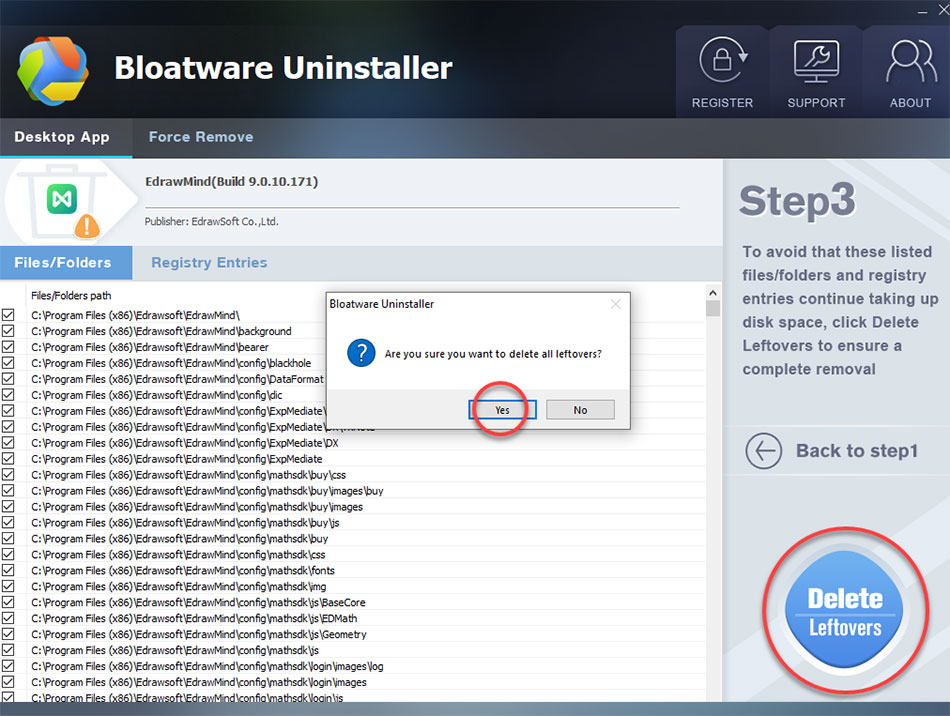The image size is (950, 716).
Task: Uncheck the mathsdk\fonts checkbox
Action: [x=8, y=570]
